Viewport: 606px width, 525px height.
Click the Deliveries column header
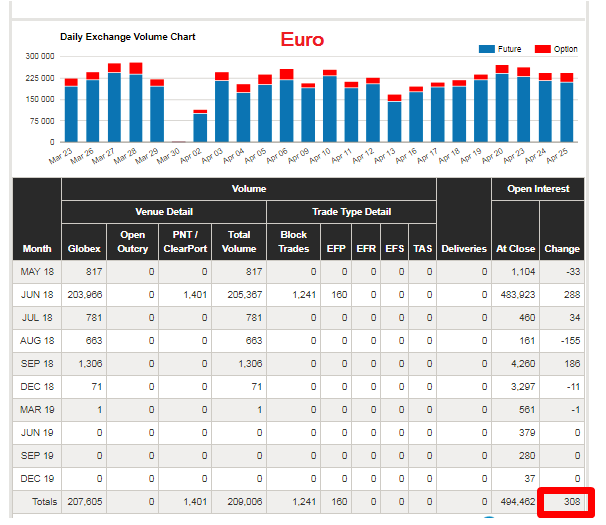coord(463,248)
